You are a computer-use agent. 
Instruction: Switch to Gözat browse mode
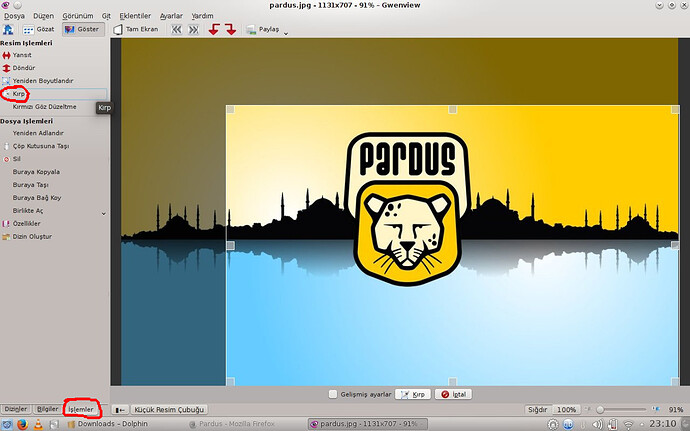[x=39, y=29]
